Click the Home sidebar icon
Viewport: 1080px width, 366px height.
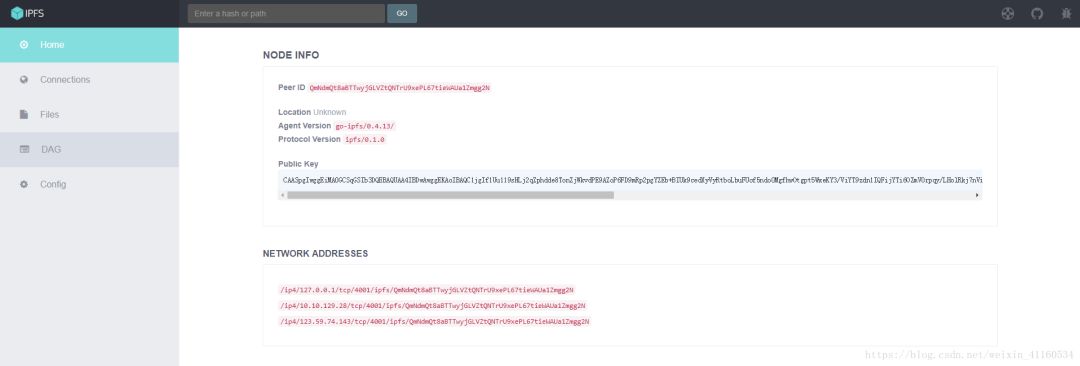coord(24,45)
